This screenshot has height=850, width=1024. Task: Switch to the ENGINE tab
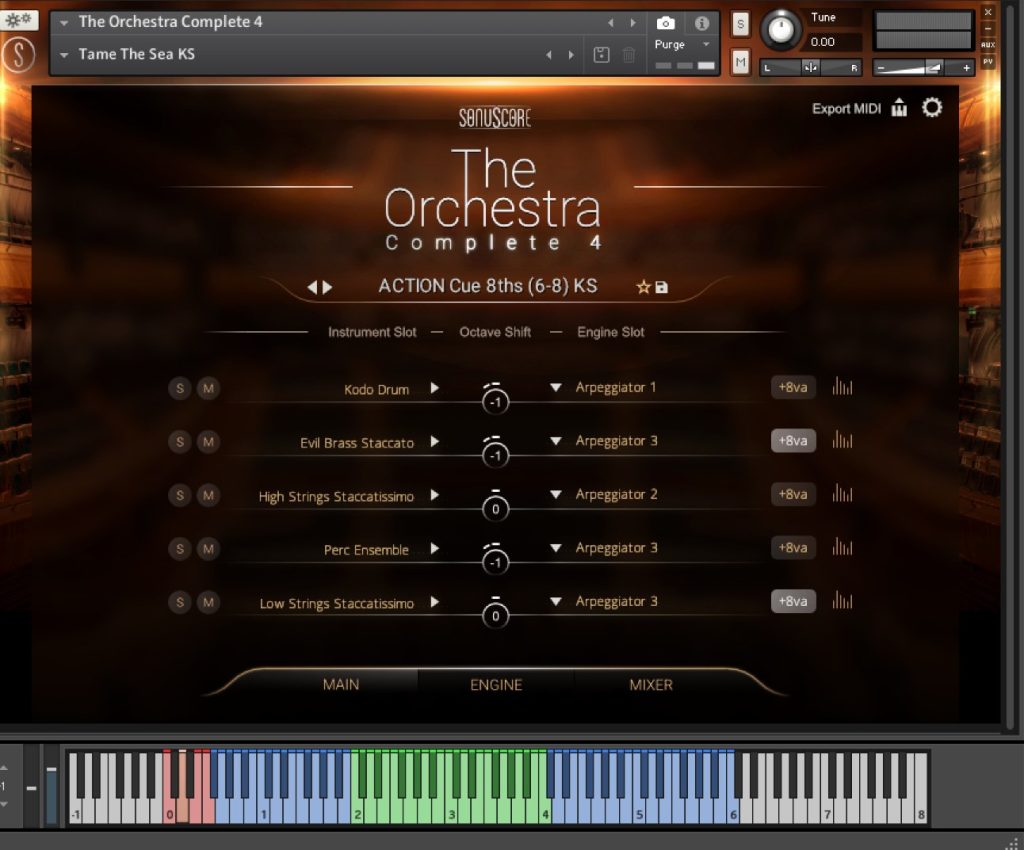[496, 685]
